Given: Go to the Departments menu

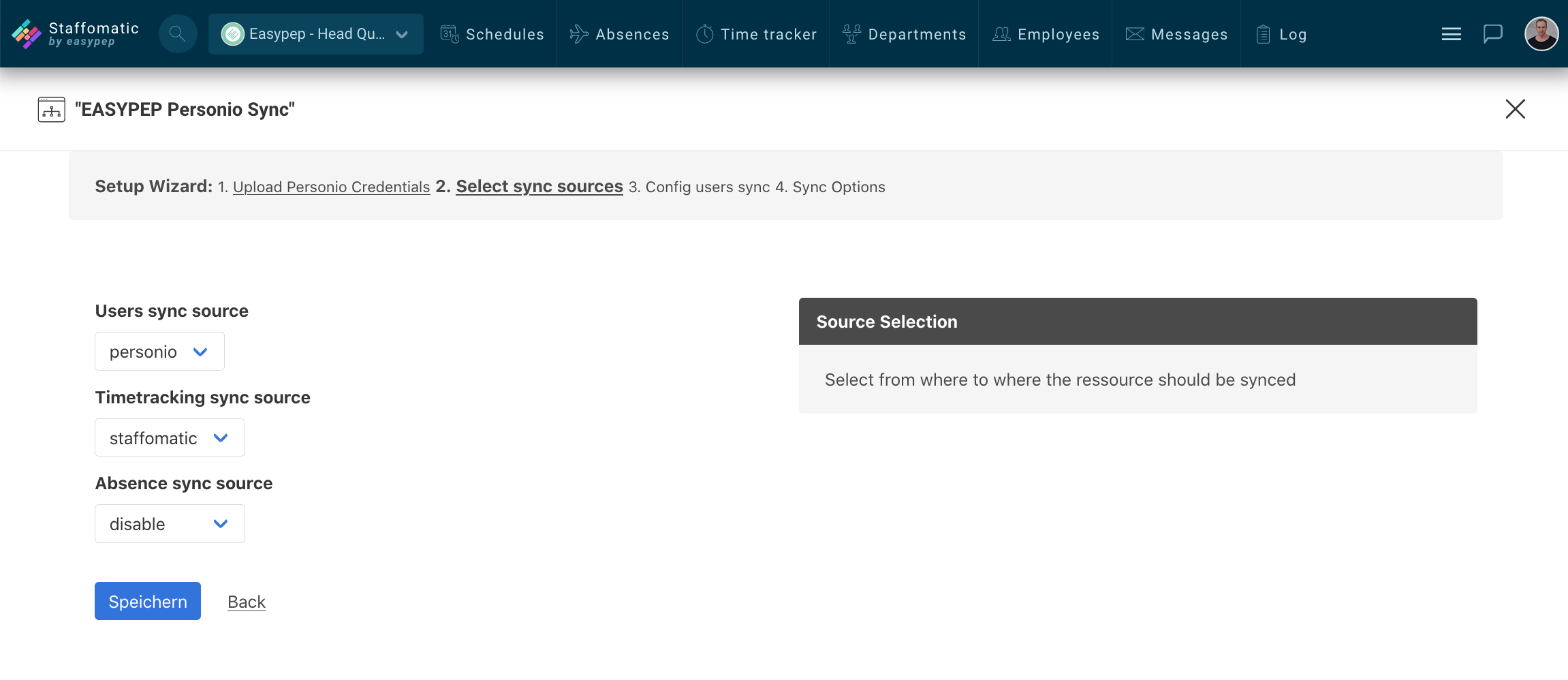Looking at the screenshot, I should [x=905, y=34].
